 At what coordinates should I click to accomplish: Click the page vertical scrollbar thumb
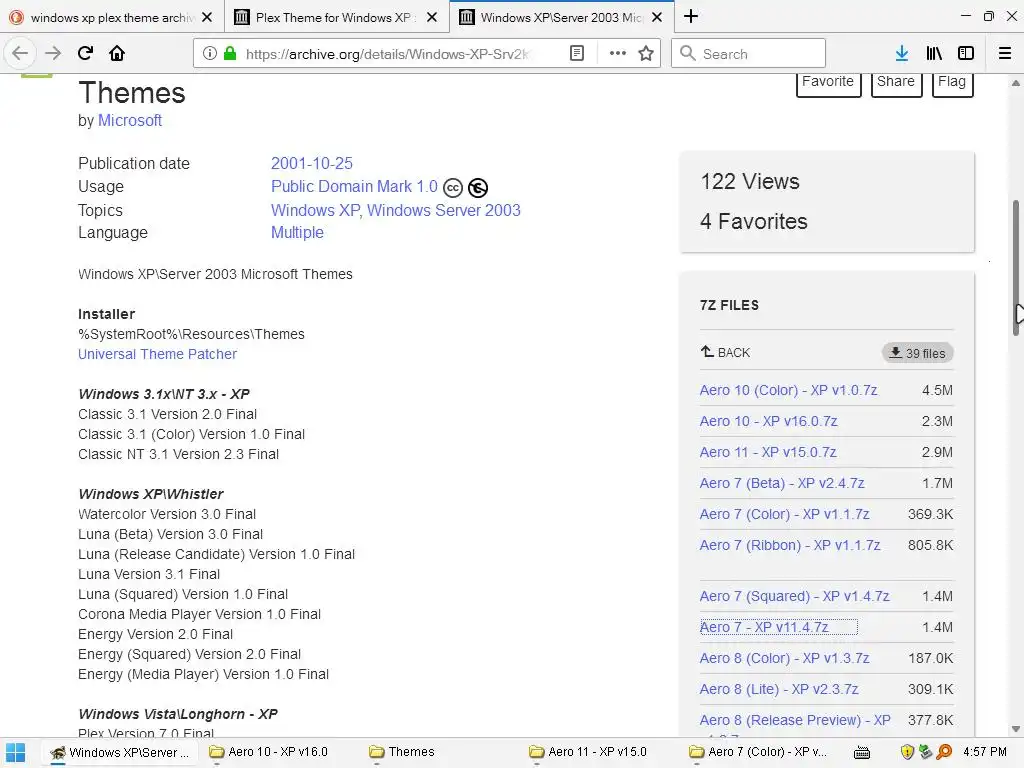pos(1016,268)
